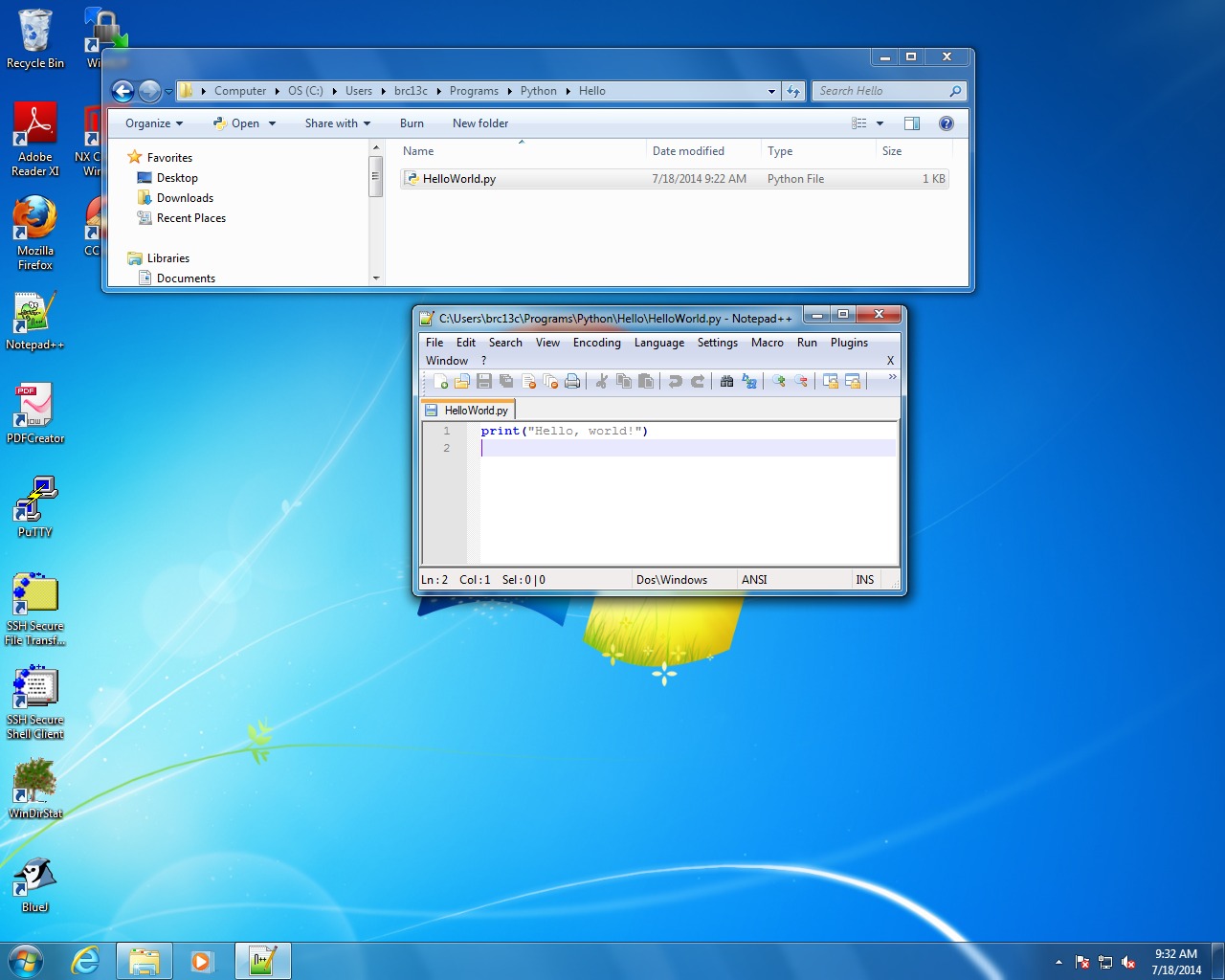Viewport: 1225px width, 980px height.
Task: Click the Close All icon in Notepad++
Action: (x=550, y=381)
